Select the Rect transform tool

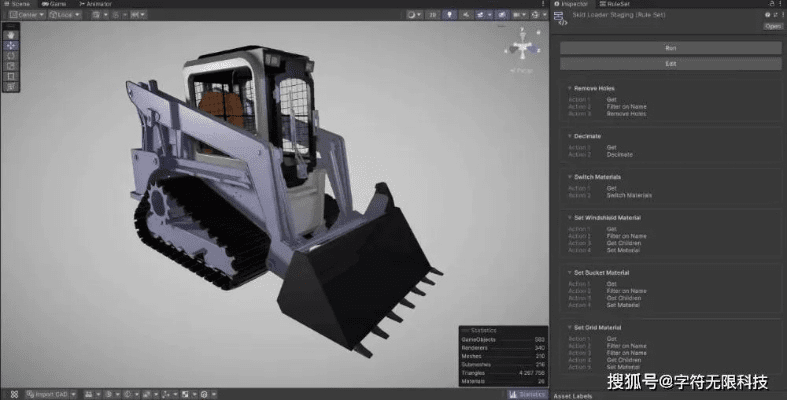(x=11, y=75)
